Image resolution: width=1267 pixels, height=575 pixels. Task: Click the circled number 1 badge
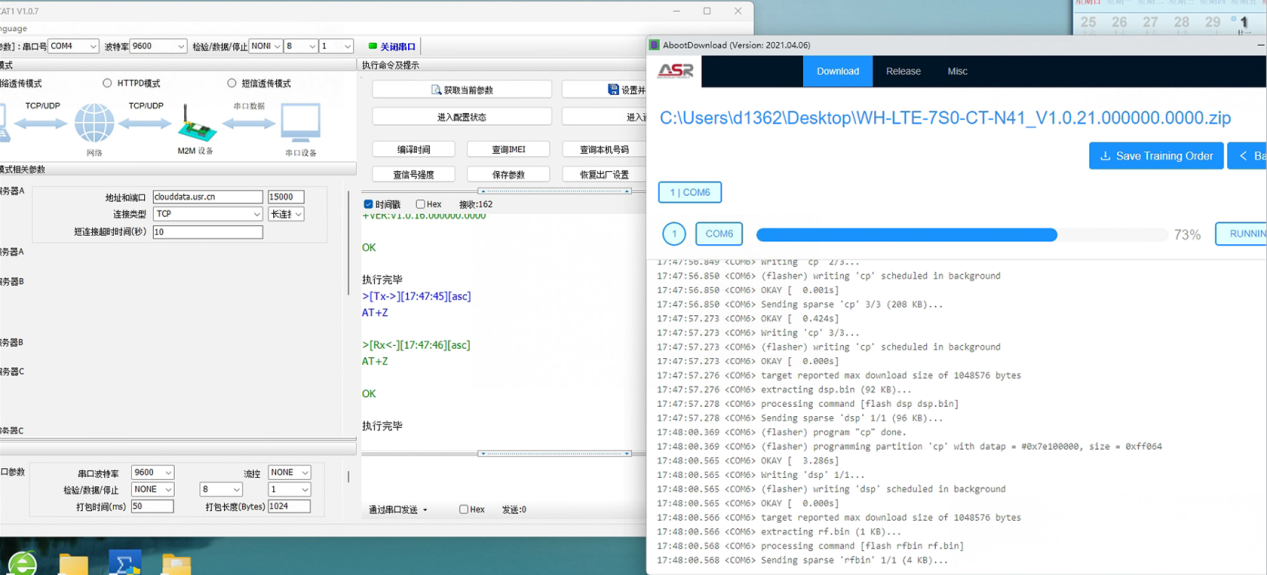point(674,234)
